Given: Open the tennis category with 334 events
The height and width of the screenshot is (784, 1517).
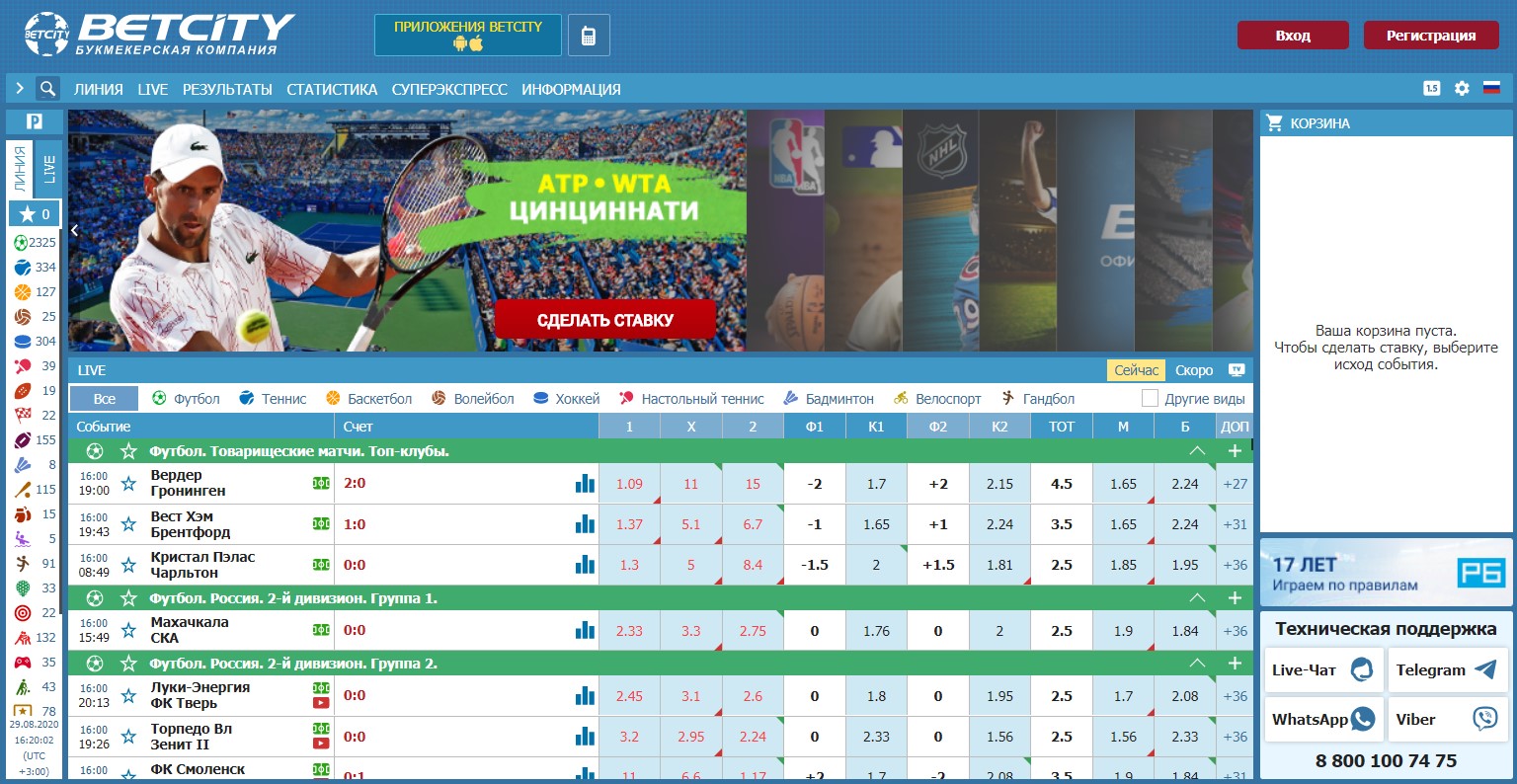Looking at the screenshot, I should (x=35, y=267).
